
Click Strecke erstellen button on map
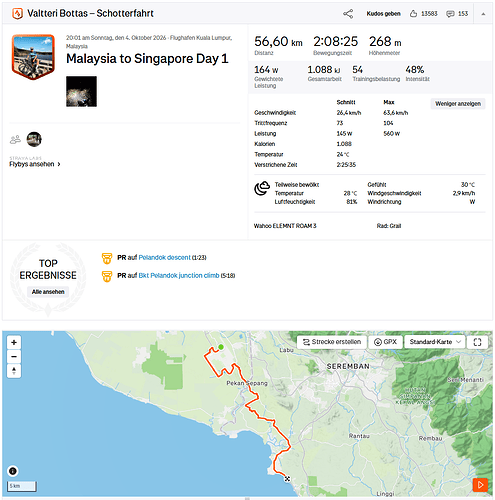[332, 342]
